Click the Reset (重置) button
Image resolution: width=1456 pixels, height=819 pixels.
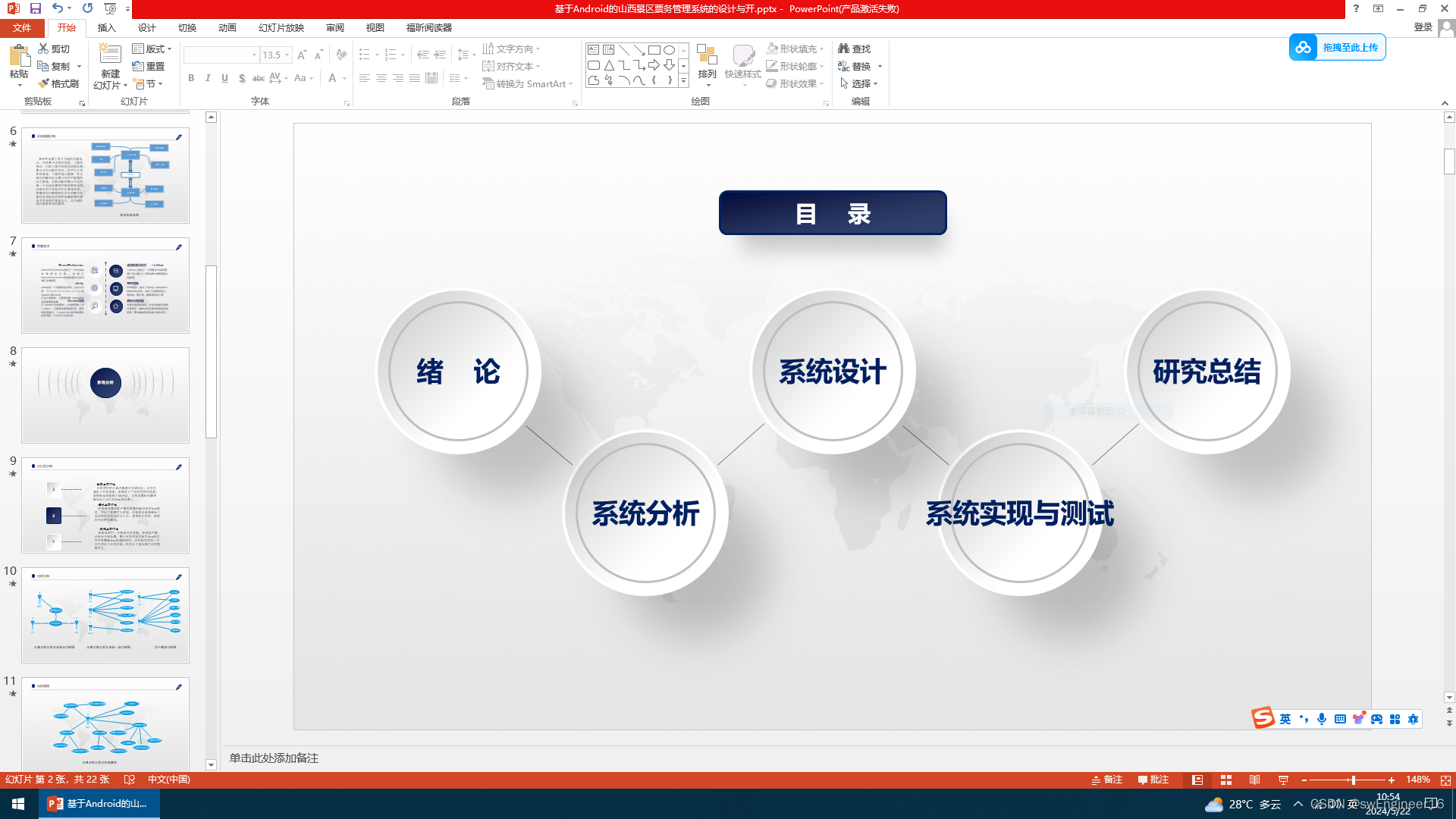(149, 66)
